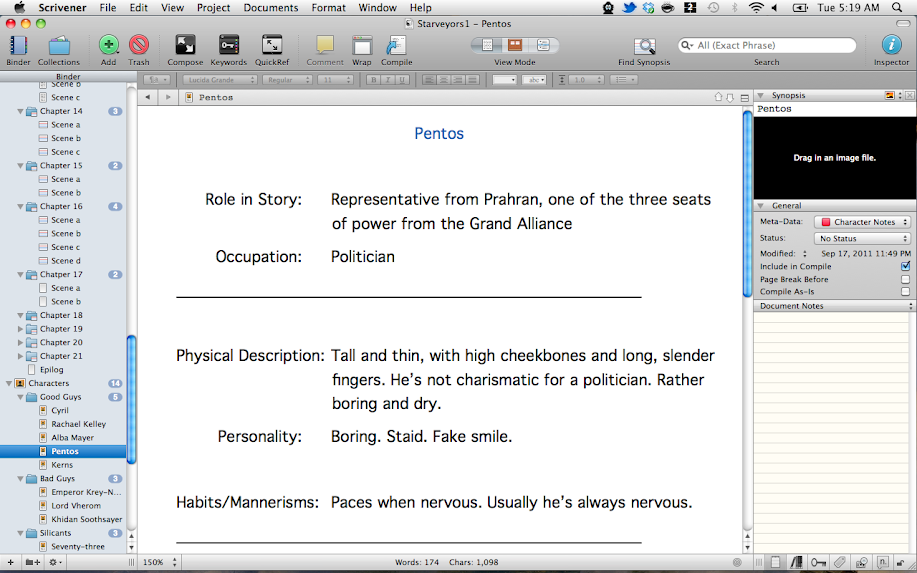Viewport: 917px width, 573px height.
Task: Click the Trash toolbar icon
Action: (139, 46)
